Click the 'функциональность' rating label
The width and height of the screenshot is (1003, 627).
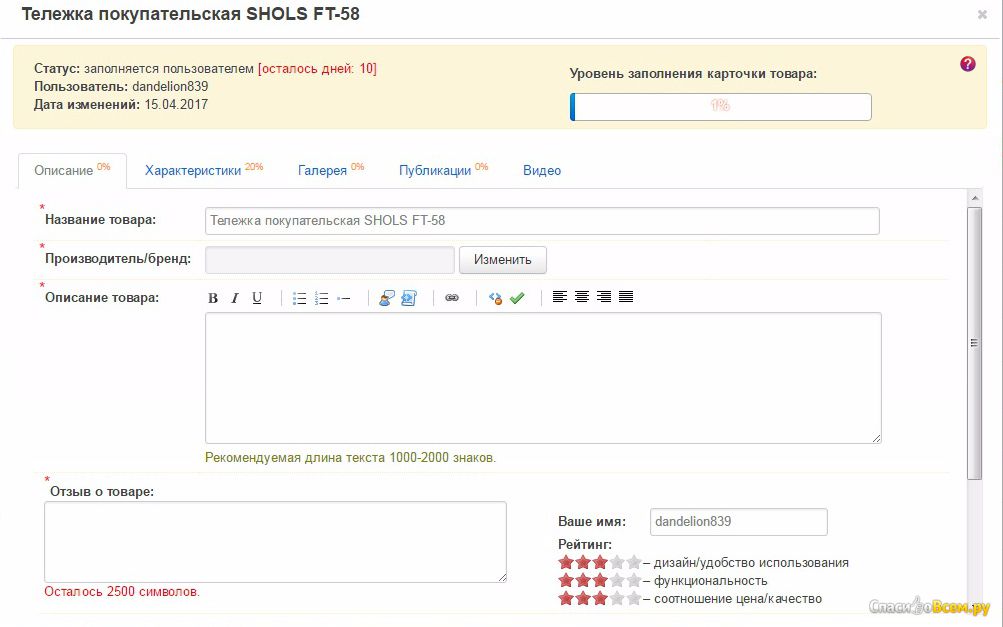711,580
